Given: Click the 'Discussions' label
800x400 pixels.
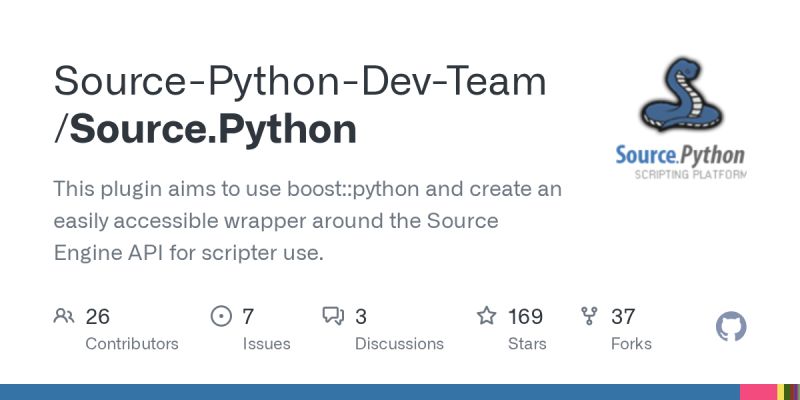Looking at the screenshot, I should pos(399,344).
